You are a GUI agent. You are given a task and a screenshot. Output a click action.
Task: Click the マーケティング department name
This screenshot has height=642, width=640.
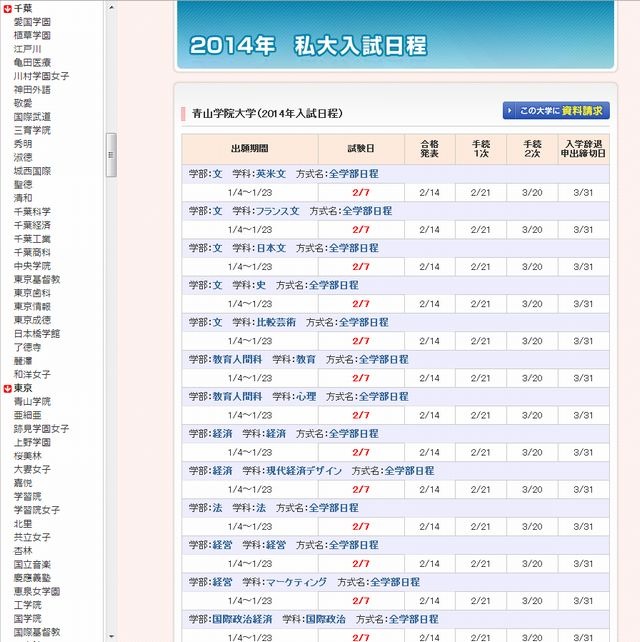point(296,582)
